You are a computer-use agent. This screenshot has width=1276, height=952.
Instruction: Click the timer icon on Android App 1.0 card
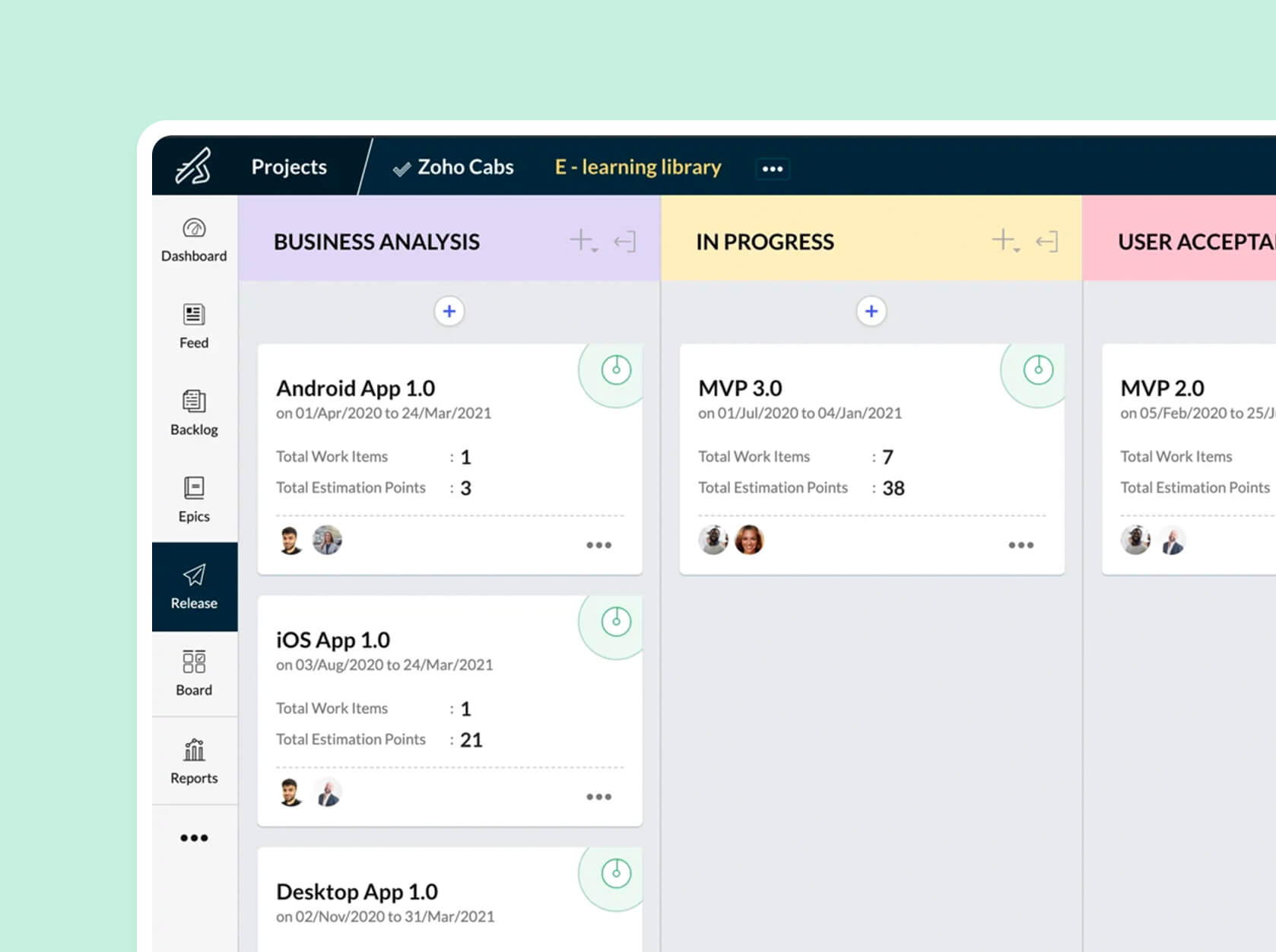(615, 370)
